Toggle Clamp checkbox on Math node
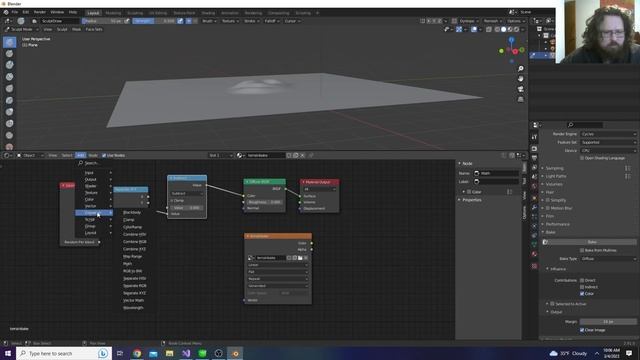 (x=172, y=200)
